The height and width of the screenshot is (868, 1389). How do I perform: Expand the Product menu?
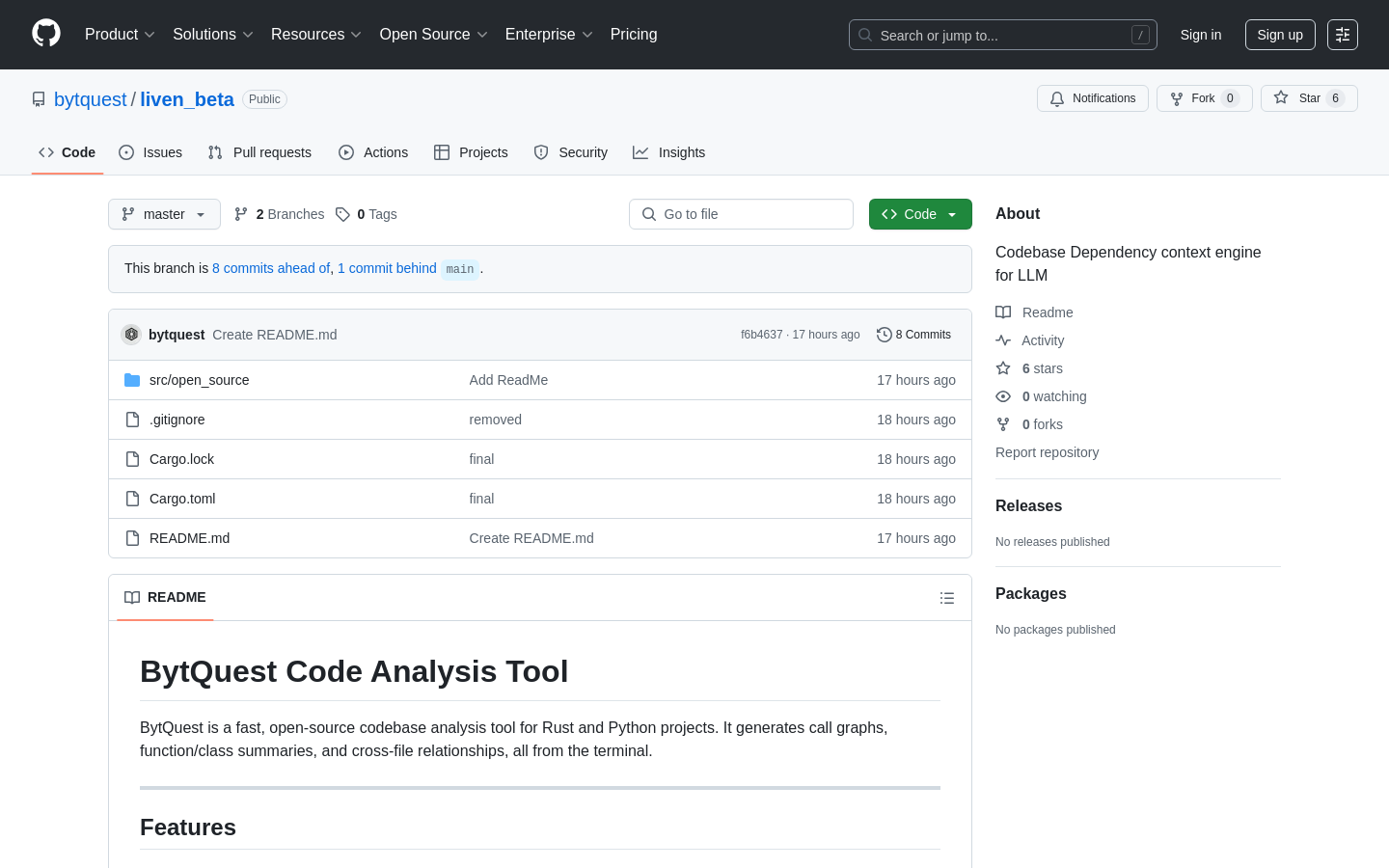coord(120,35)
